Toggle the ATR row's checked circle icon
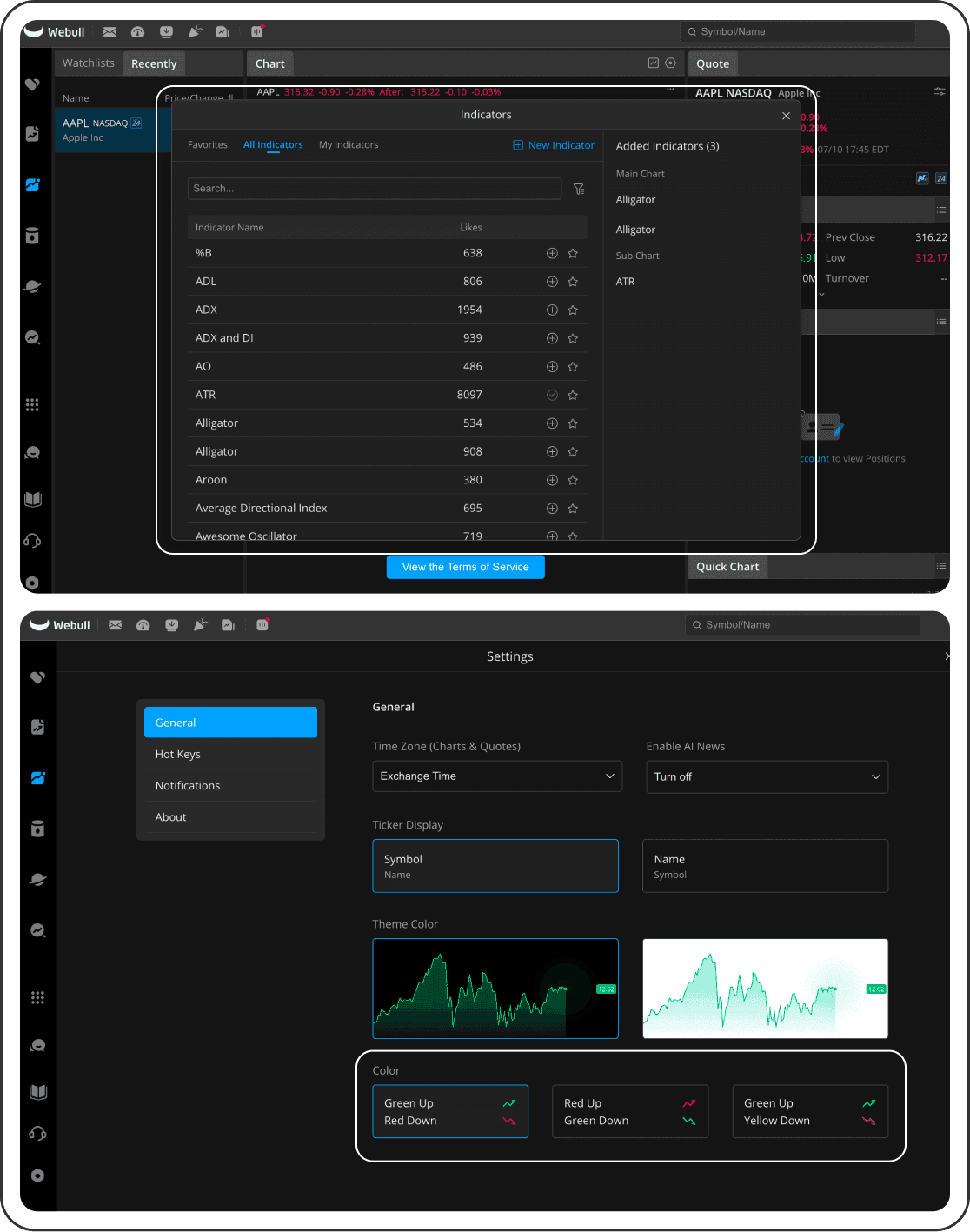Viewport: 970px width, 1232px height. tap(552, 395)
